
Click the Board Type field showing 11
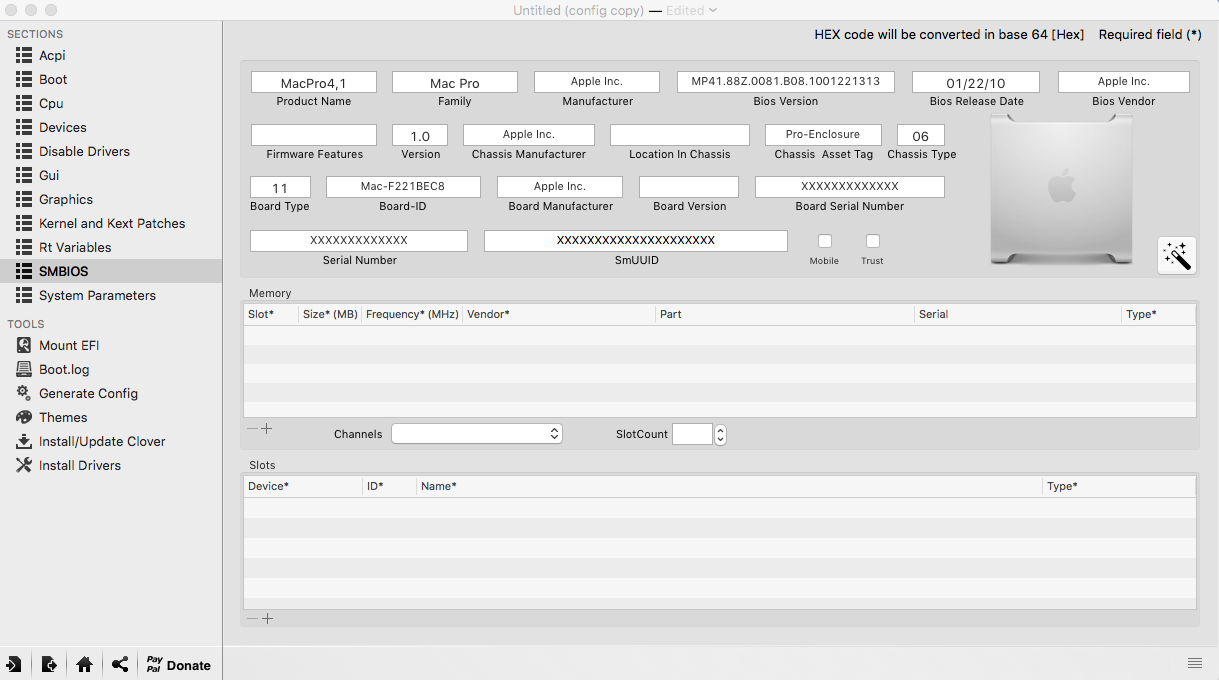coord(280,187)
